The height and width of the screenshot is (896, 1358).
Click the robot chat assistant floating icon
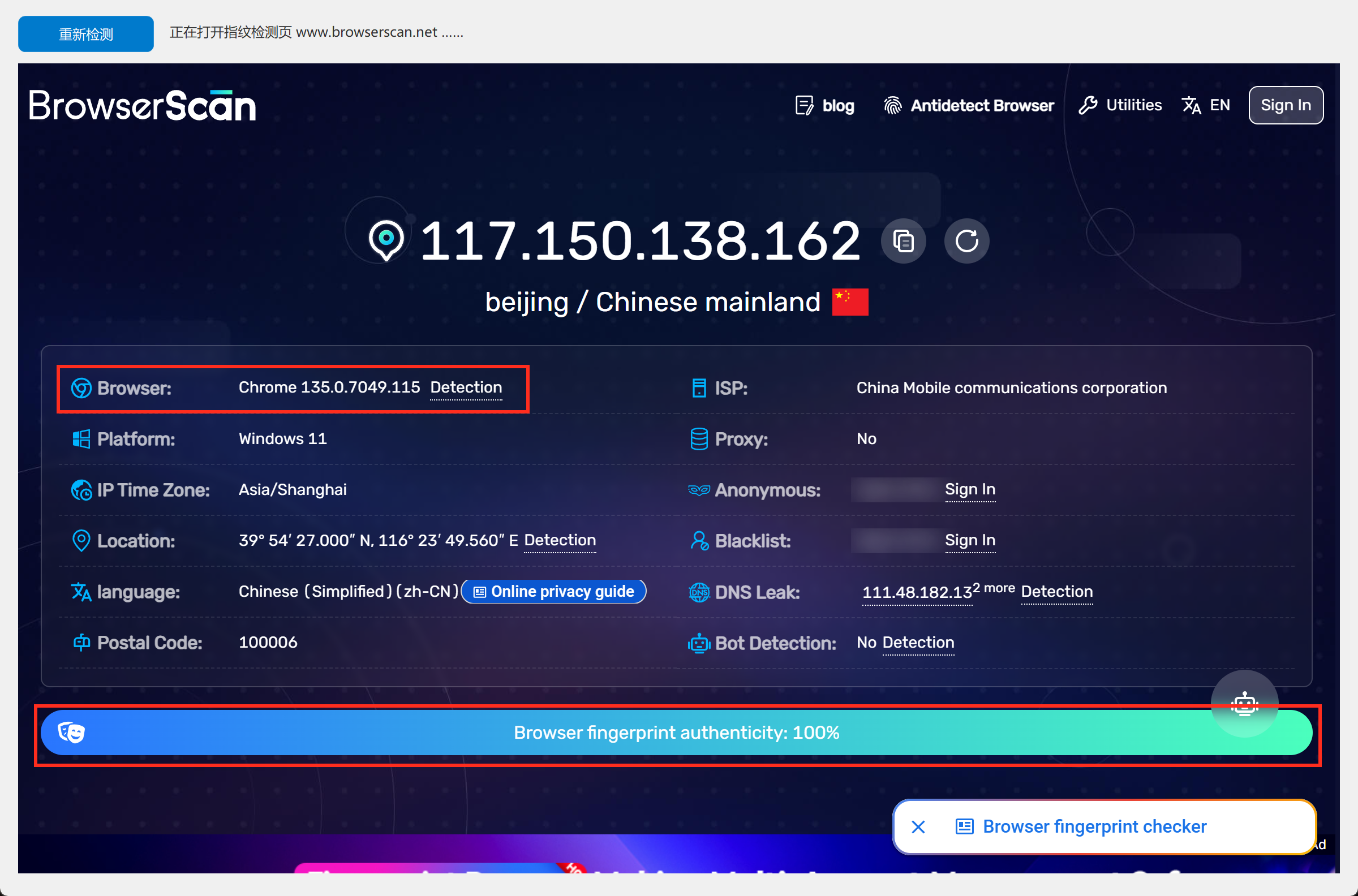1245,704
